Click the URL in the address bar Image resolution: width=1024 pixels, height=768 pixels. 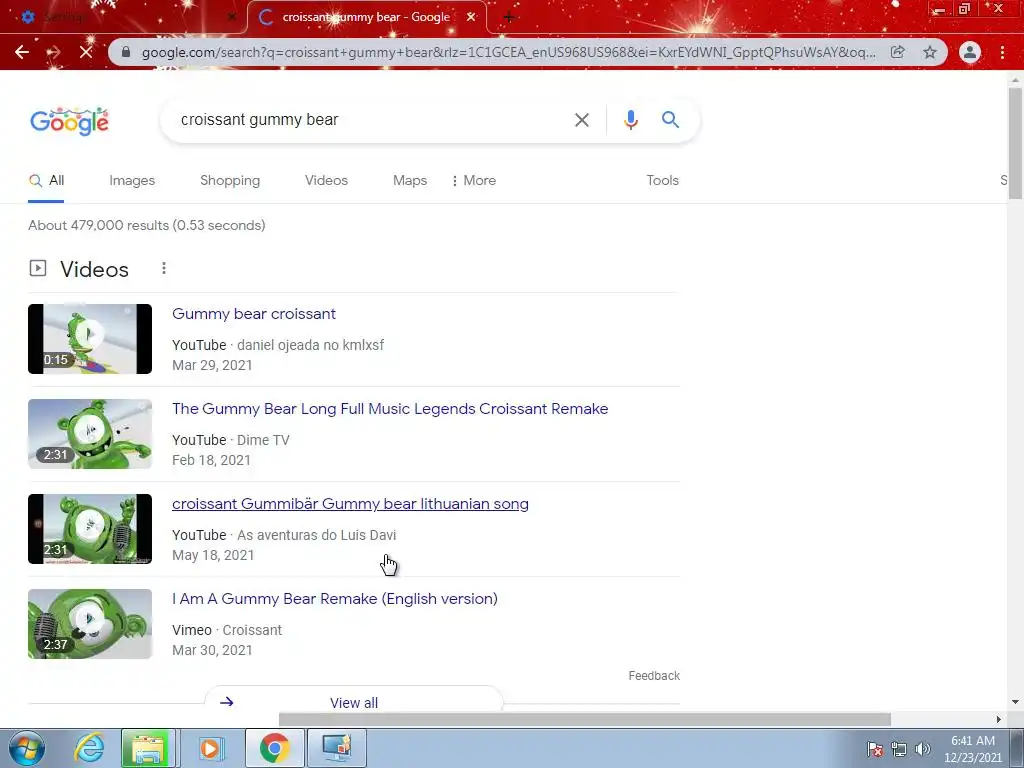click(x=508, y=52)
